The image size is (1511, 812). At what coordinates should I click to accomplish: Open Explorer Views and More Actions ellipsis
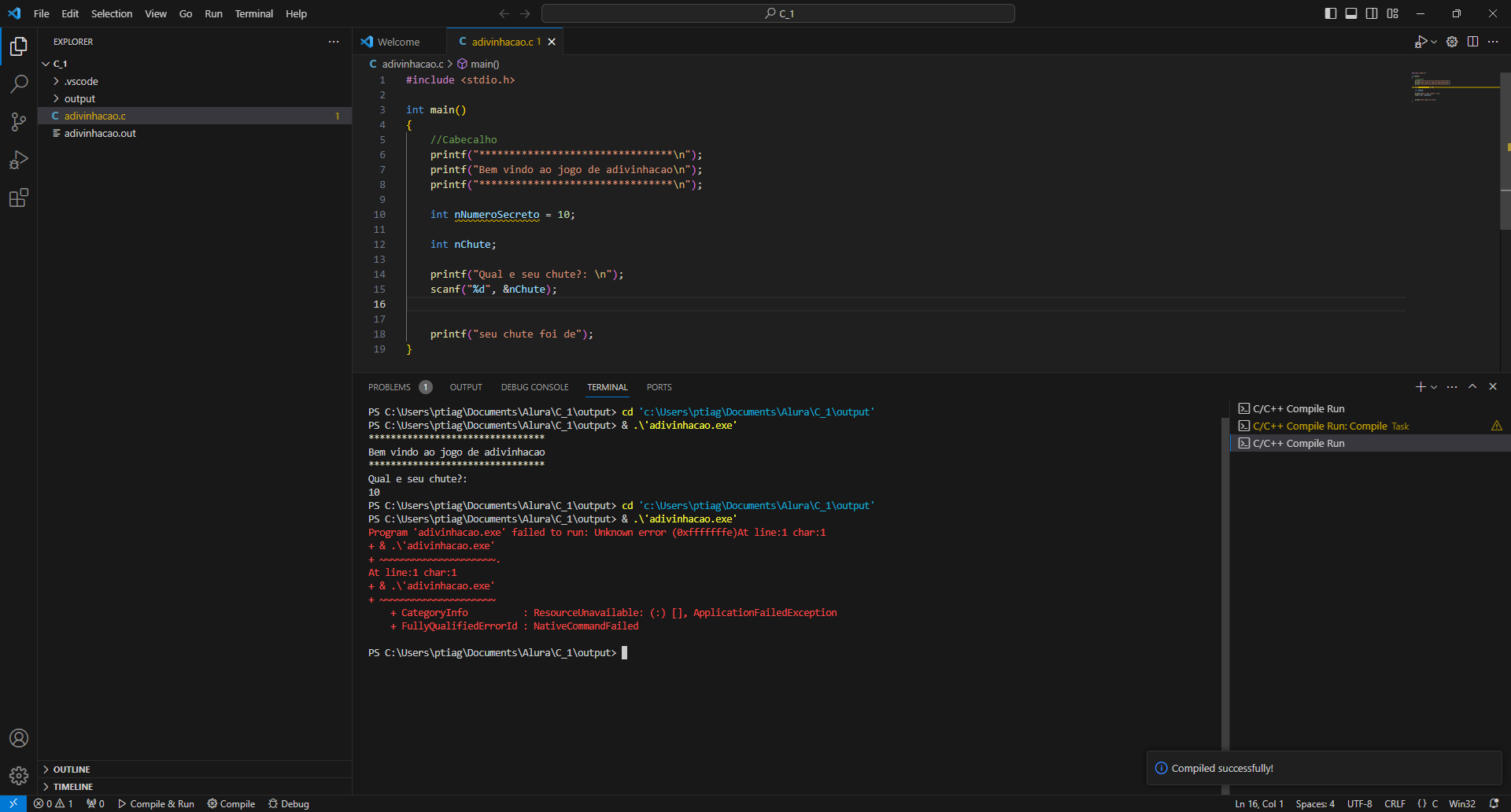tap(334, 42)
